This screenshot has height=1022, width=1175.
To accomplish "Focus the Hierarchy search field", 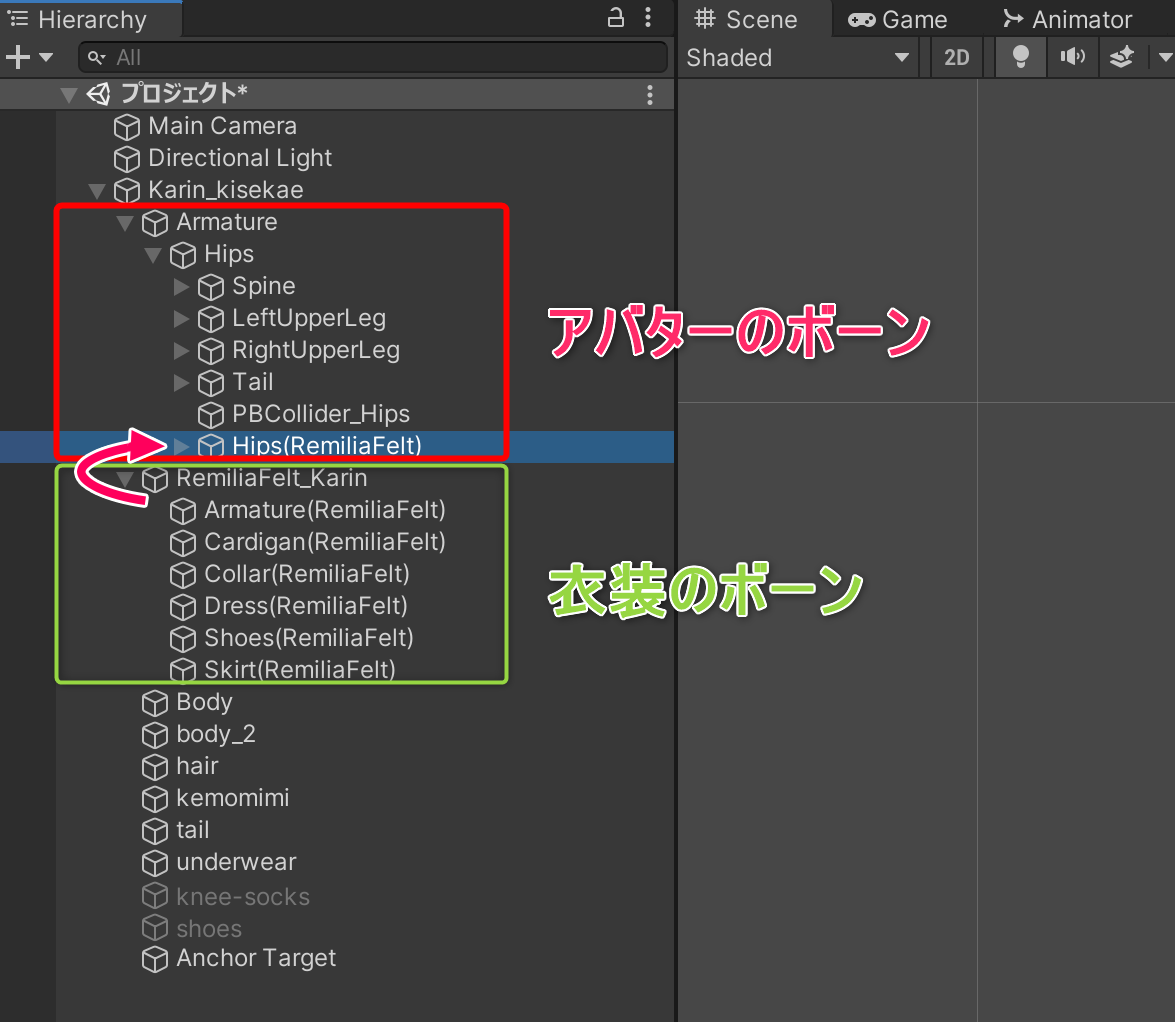I will click(x=372, y=57).
